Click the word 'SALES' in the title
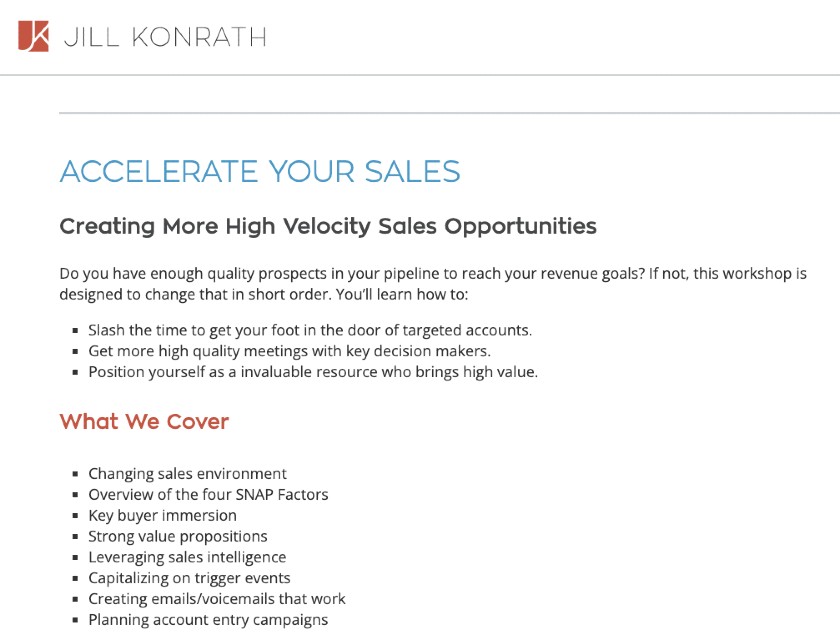 pyautogui.click(x=412, y=171)
